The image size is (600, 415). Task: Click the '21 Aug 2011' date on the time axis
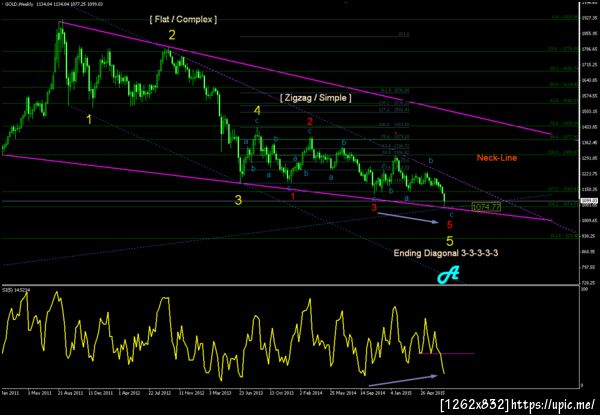(70, 393)
